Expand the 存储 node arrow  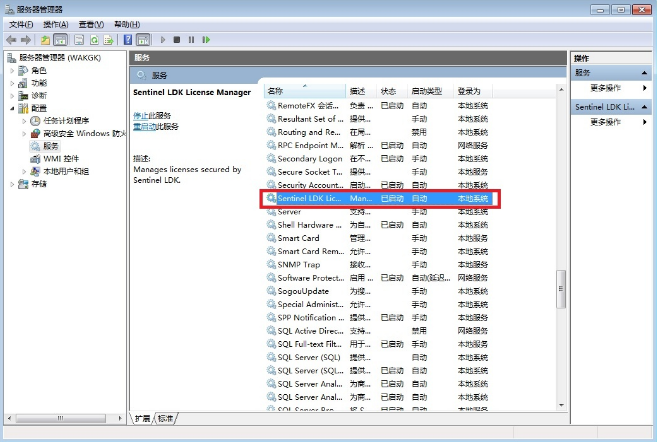(12, 184)
